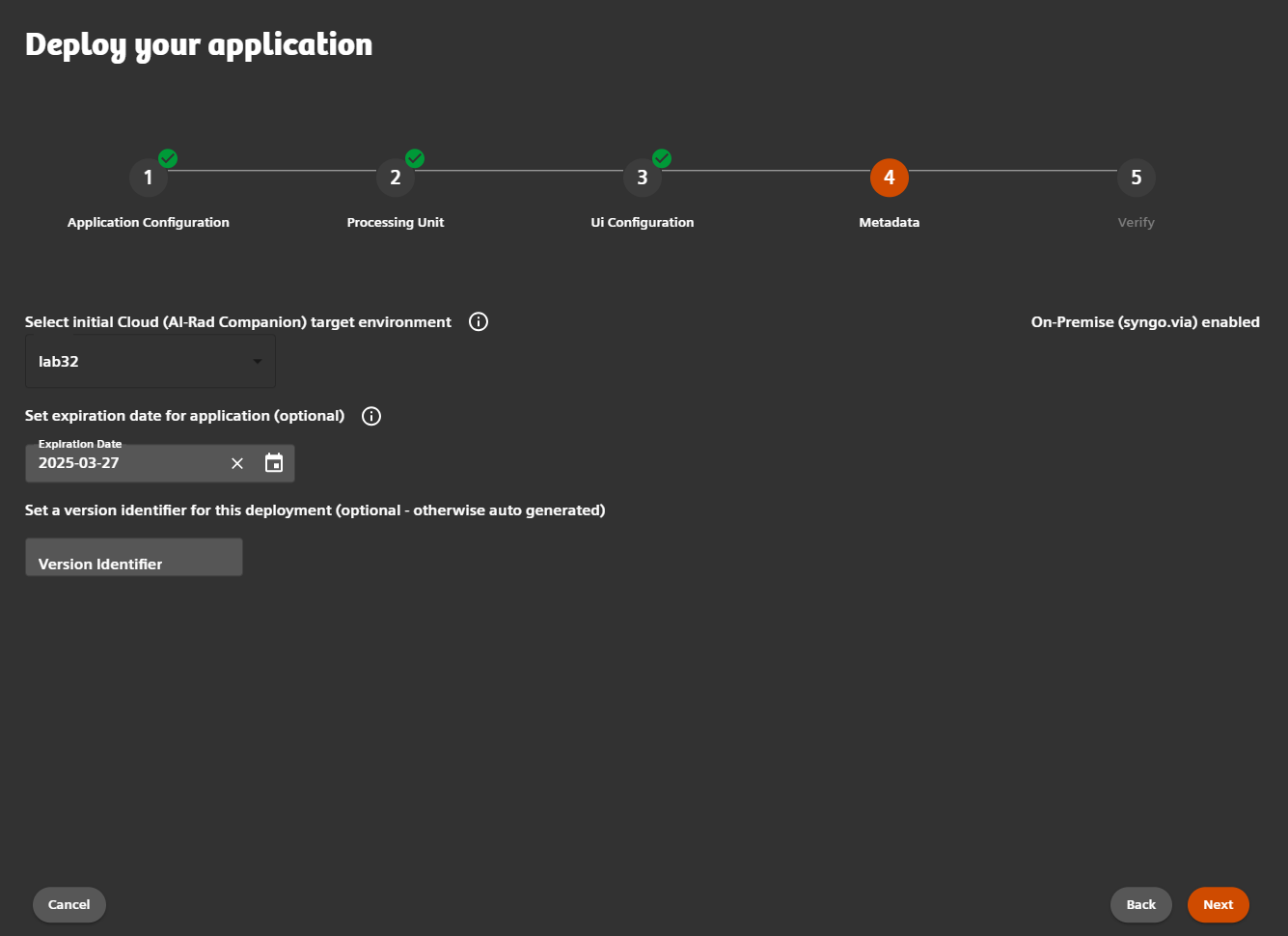Screen dimensions: 1288x936
Task: Click the Version Identifier input field
Action: click(x=133, y=557)
